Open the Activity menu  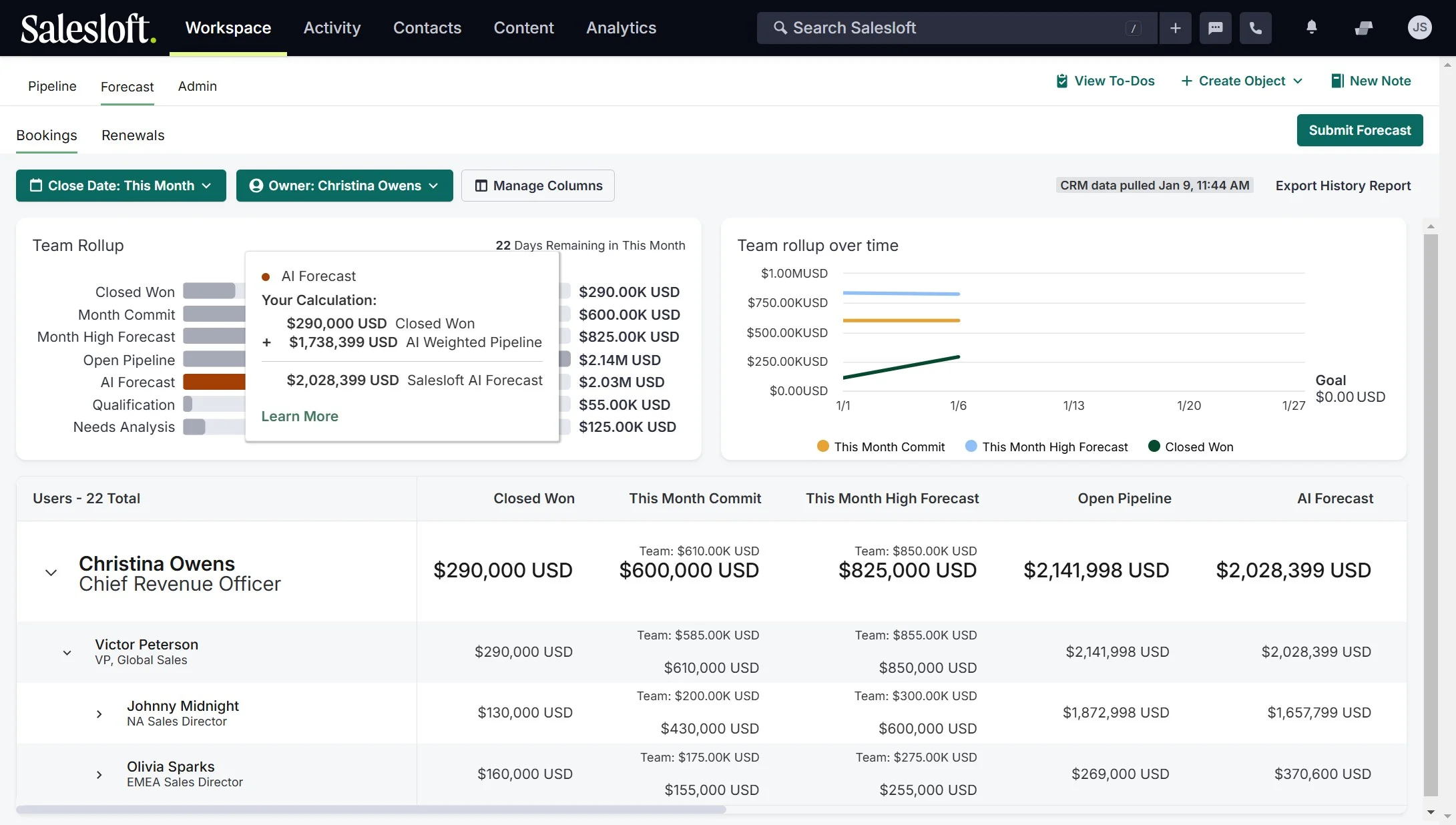point(332,27)
